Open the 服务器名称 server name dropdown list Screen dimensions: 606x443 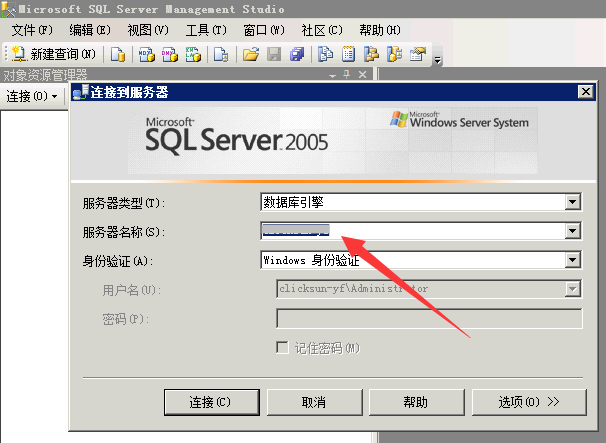coord(573,232)
